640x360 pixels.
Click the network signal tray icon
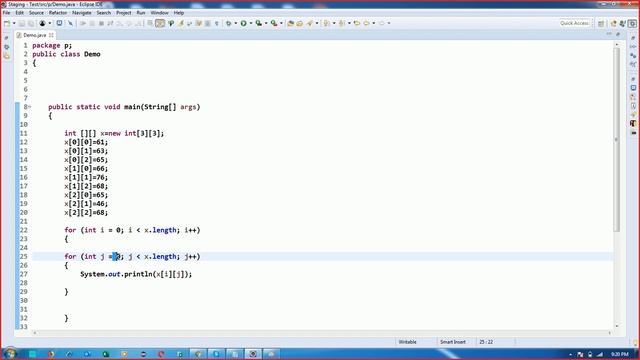600,354
